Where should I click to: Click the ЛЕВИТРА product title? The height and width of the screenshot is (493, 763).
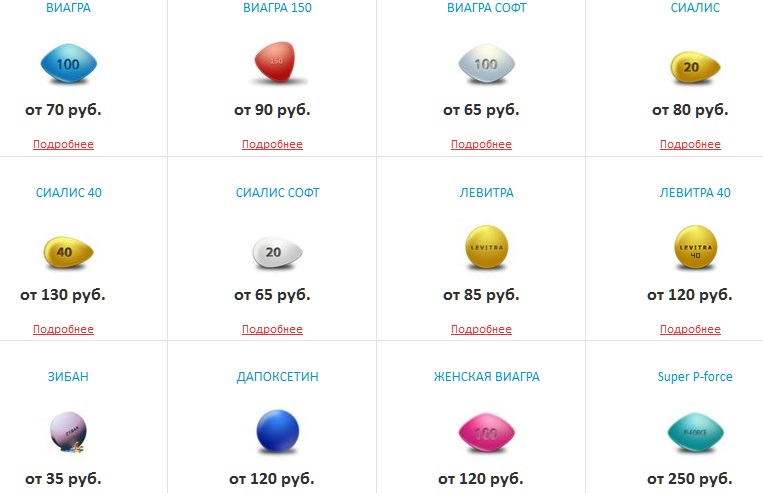tap(487, 193)
